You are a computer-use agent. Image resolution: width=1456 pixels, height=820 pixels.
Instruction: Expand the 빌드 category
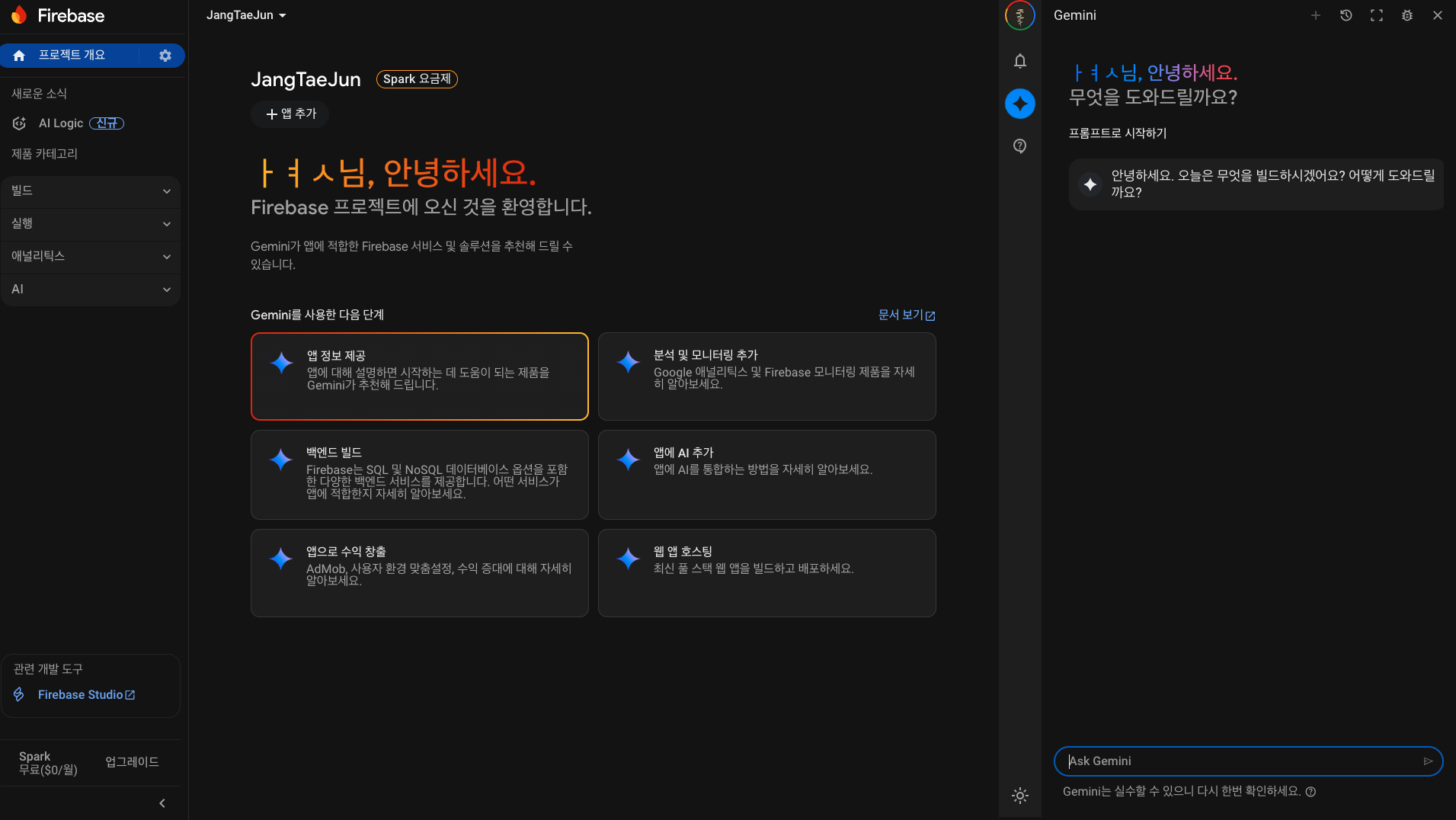click(x=91, y=191)
